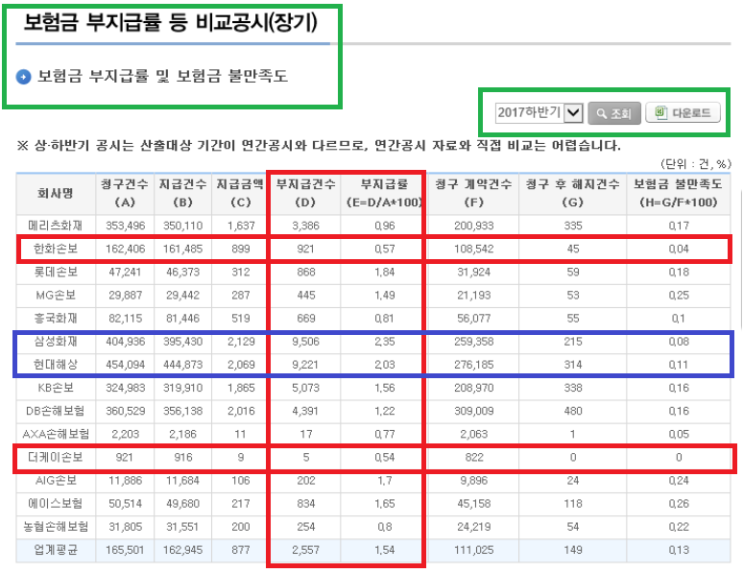743x573 pixels.
Task: Select the 회사명 column header
Action: pyautogui.click(x=55, y=193)
